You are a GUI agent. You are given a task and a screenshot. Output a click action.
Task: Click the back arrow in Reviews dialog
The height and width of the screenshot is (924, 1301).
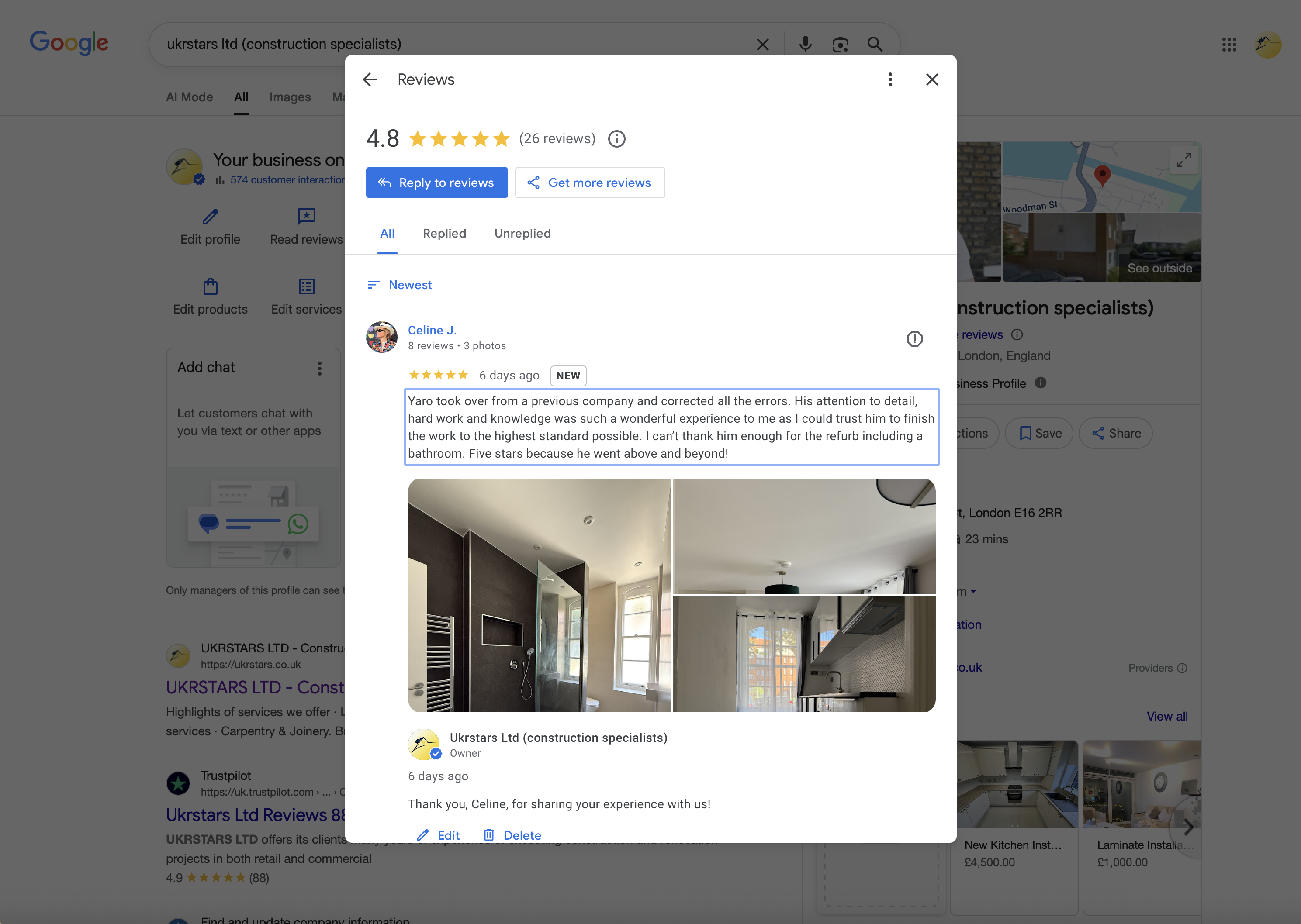point(370,79)
